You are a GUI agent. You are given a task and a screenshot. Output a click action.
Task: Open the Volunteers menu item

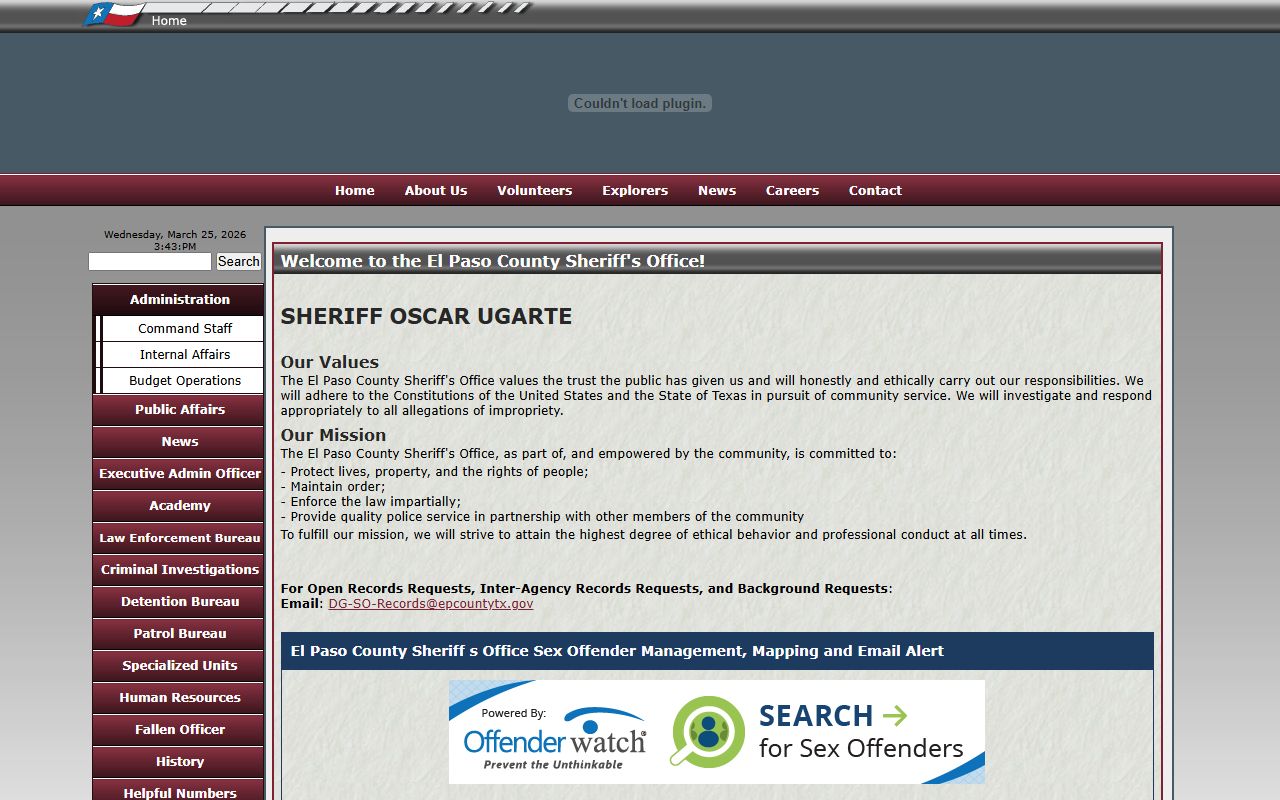534,191
